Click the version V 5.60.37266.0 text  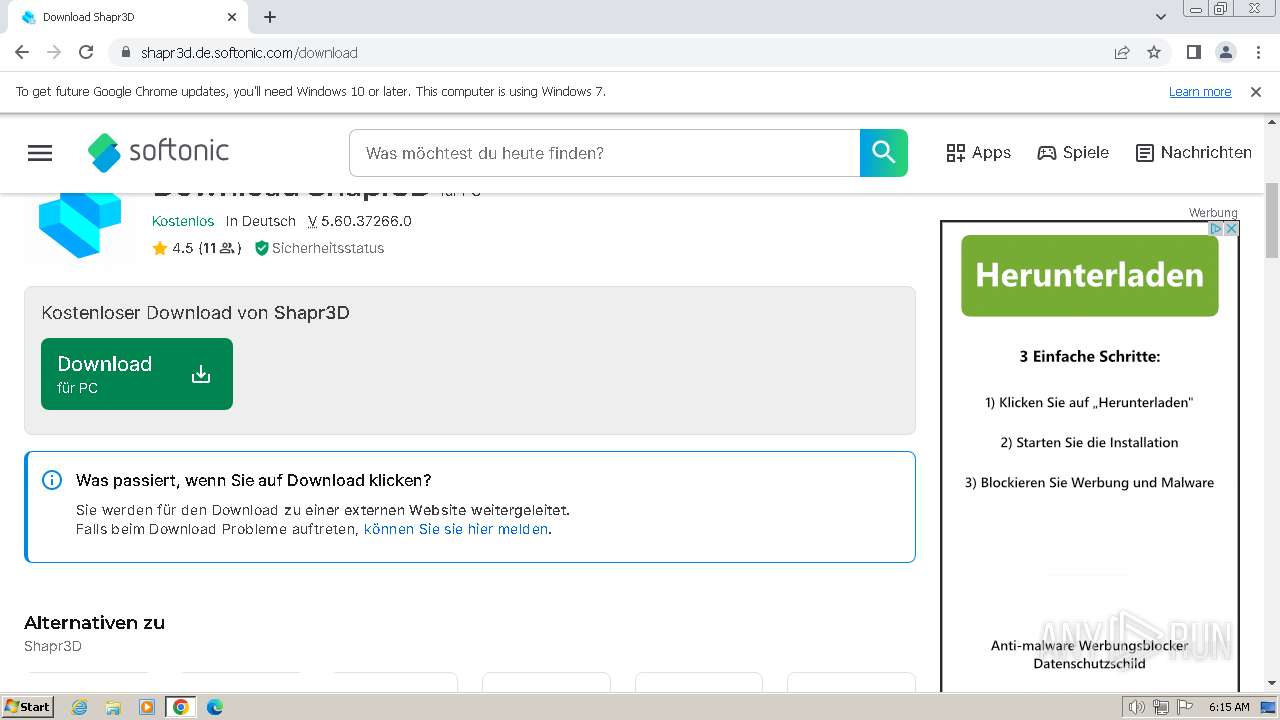click(360, 221)
